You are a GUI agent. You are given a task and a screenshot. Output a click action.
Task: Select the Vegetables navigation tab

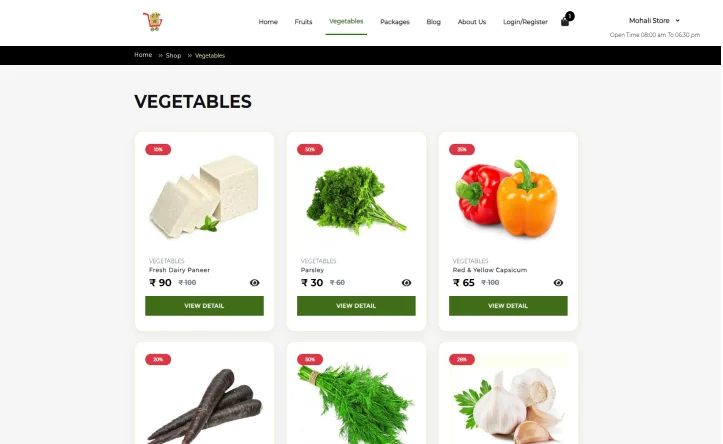(x=346, y=21)
